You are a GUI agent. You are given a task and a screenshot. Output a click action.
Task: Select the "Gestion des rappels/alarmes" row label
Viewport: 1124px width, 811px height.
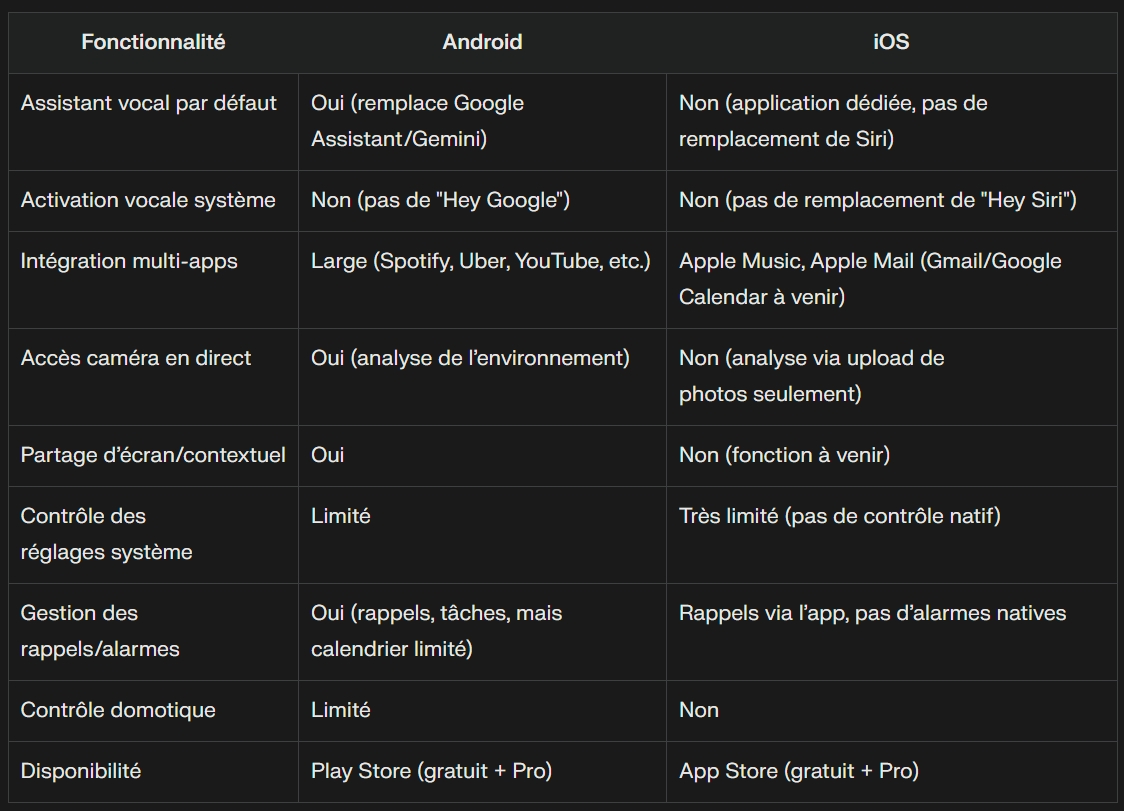tap(100, 631)
